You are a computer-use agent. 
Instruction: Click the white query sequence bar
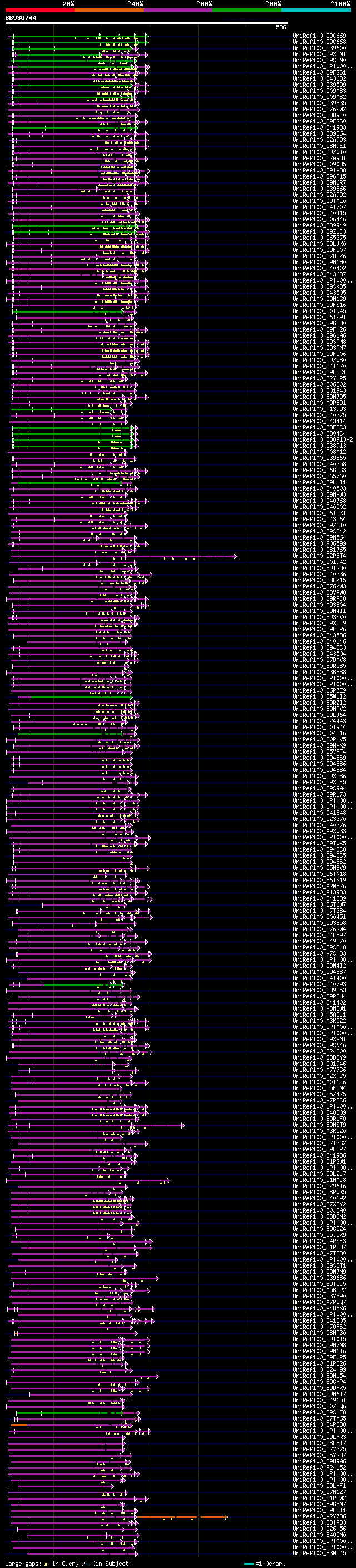point(147,22)
